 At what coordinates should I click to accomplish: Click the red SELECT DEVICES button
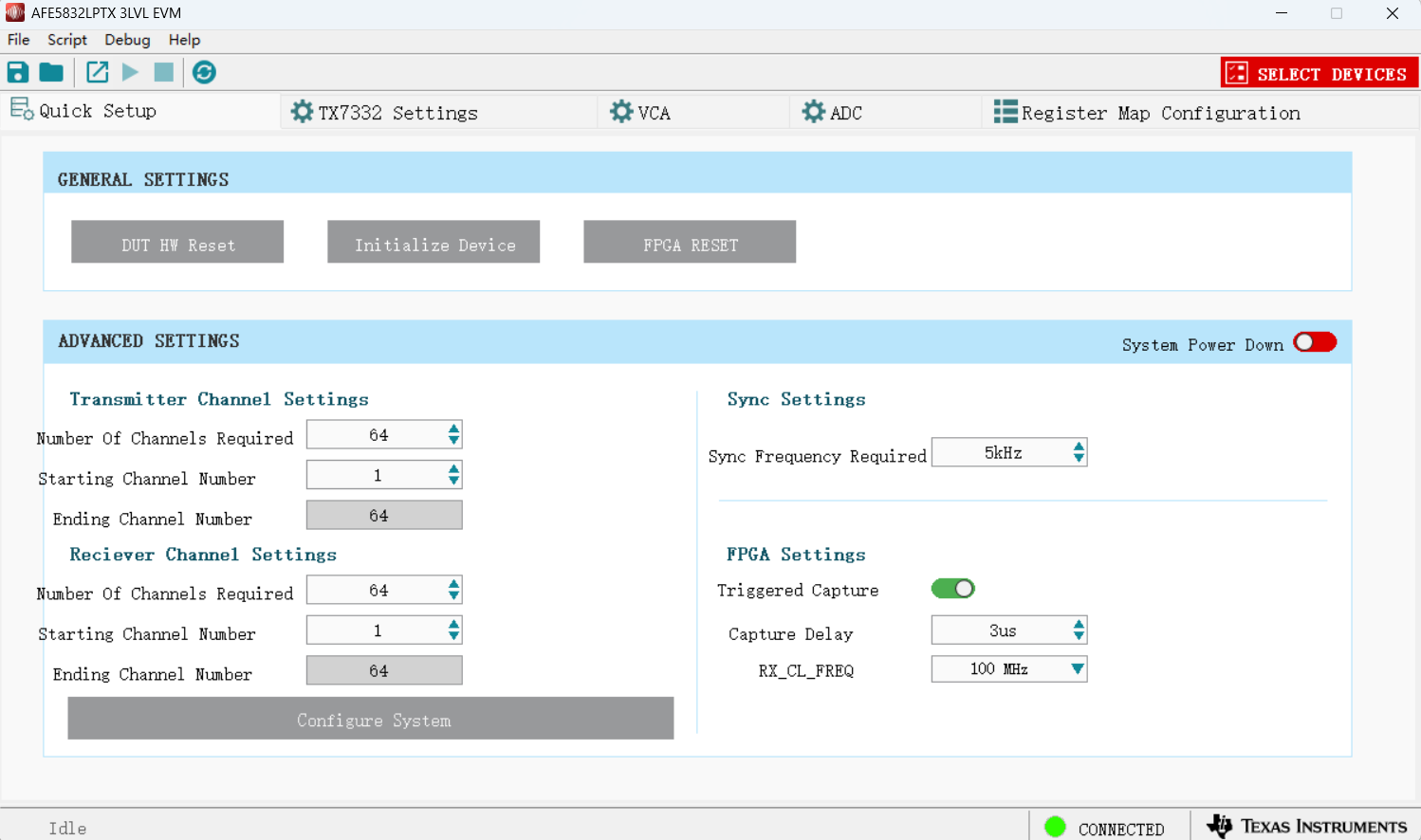(x=1319, y=73)
